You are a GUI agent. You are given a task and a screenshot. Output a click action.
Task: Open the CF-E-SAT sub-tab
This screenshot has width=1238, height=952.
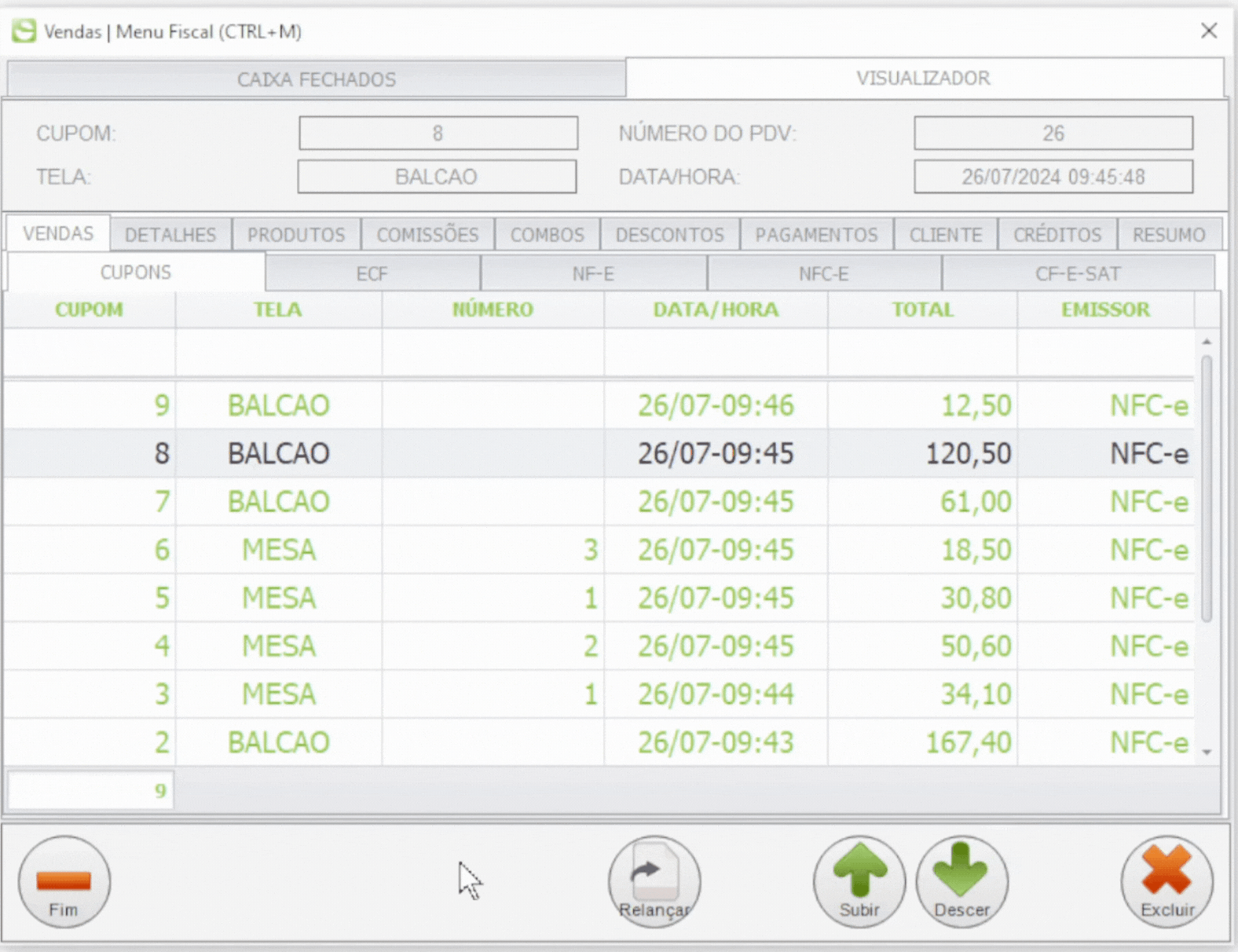[x=1078, y=274]
